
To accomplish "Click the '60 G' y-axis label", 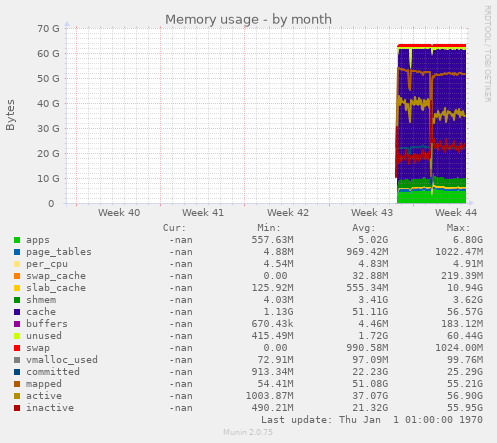I will [48, 54].
